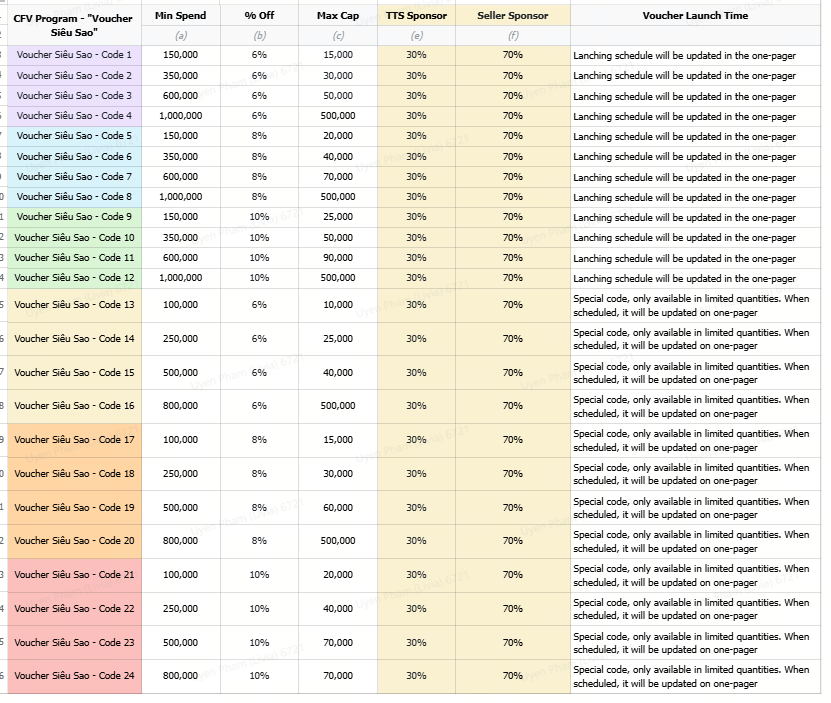Viewport: 831px width, 703px height.
Task: Select the "Max Cap" column header
Action: click(337, 16)
